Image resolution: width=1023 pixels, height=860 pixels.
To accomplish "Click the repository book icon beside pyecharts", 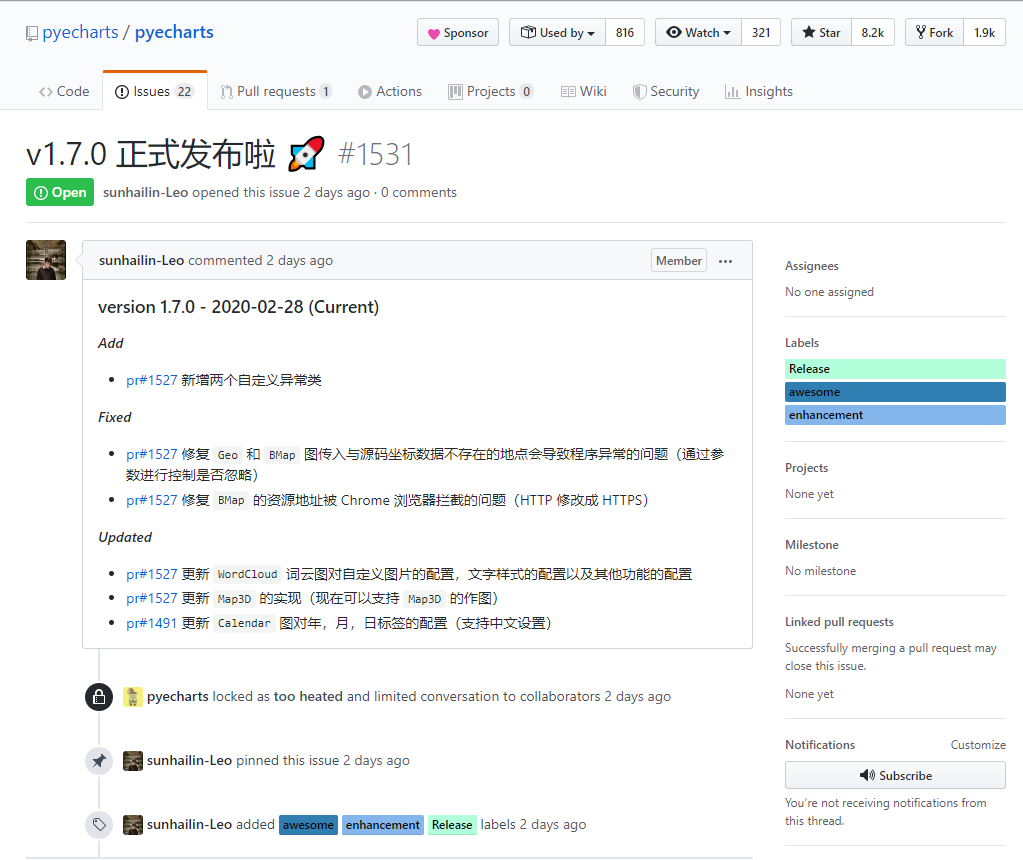I will pyautogui.click(x=31, y=32).
